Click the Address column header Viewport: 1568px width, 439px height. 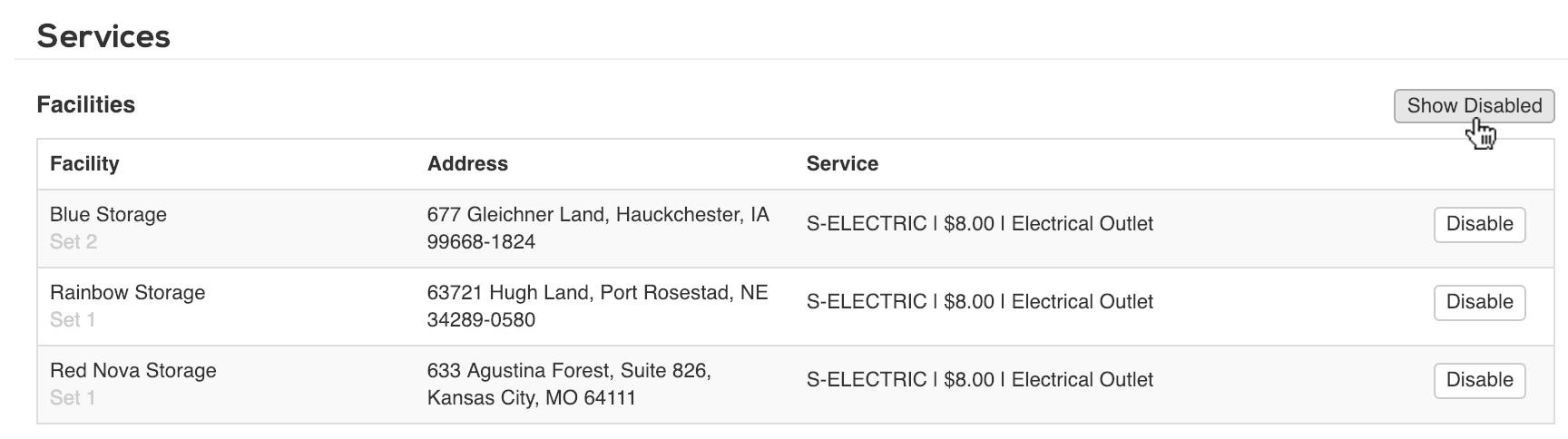(467, 164)
